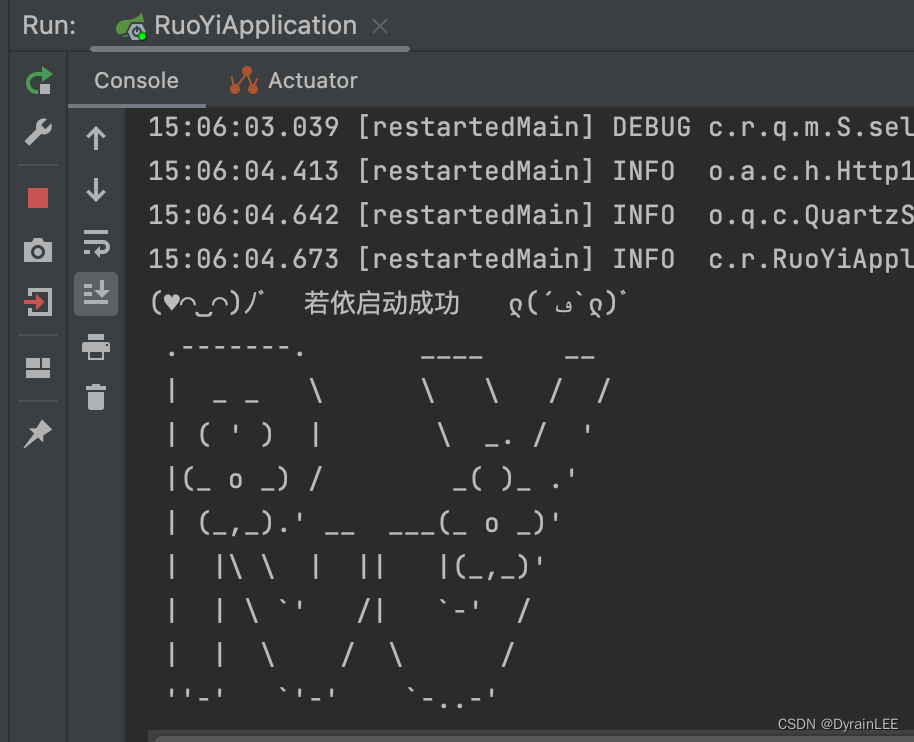Open run configuration settings wrench icon
This screenshot has height=742, width=914.
[x=38, y=132]
